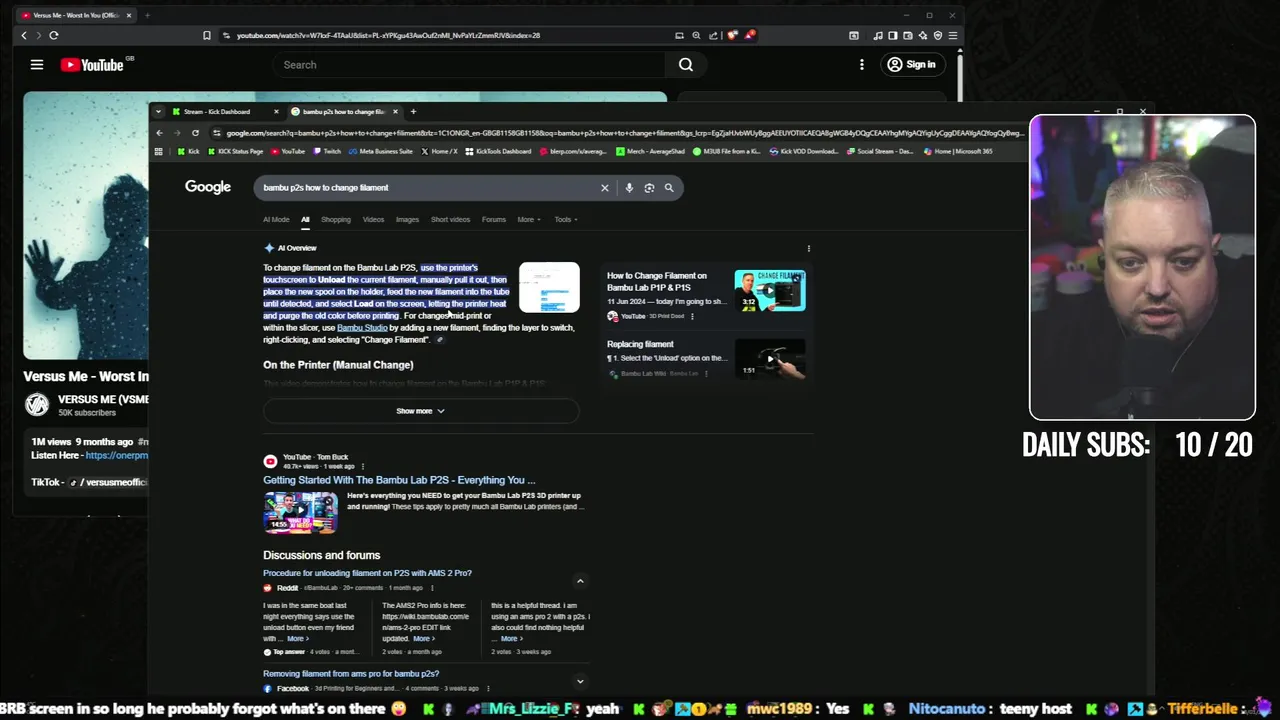1280x720 pixels.
Task: Expand More in the "helpful thread" answer
Action: (510, 639)
